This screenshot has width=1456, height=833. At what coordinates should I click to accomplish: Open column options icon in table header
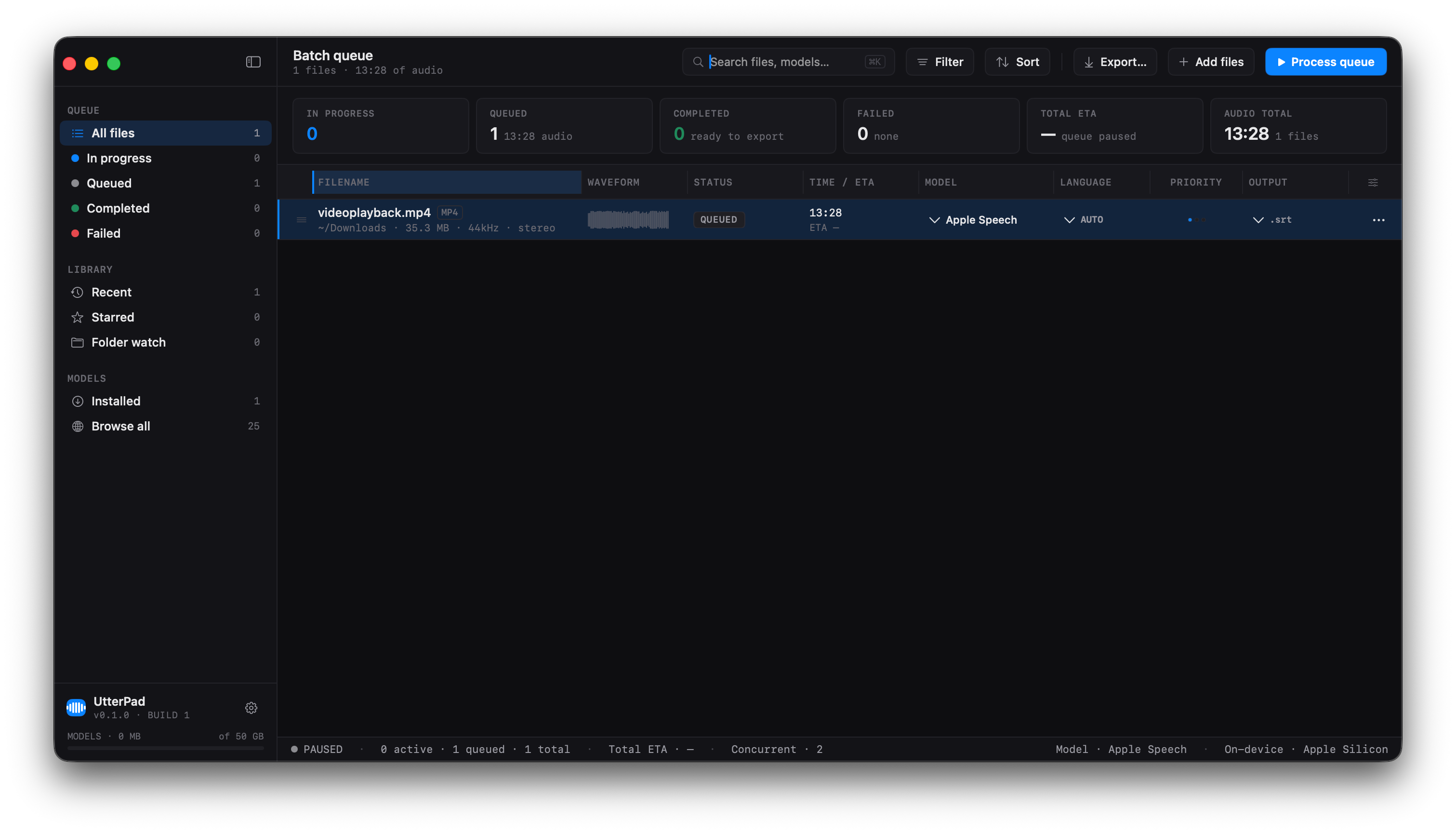tap(1373, 183)
